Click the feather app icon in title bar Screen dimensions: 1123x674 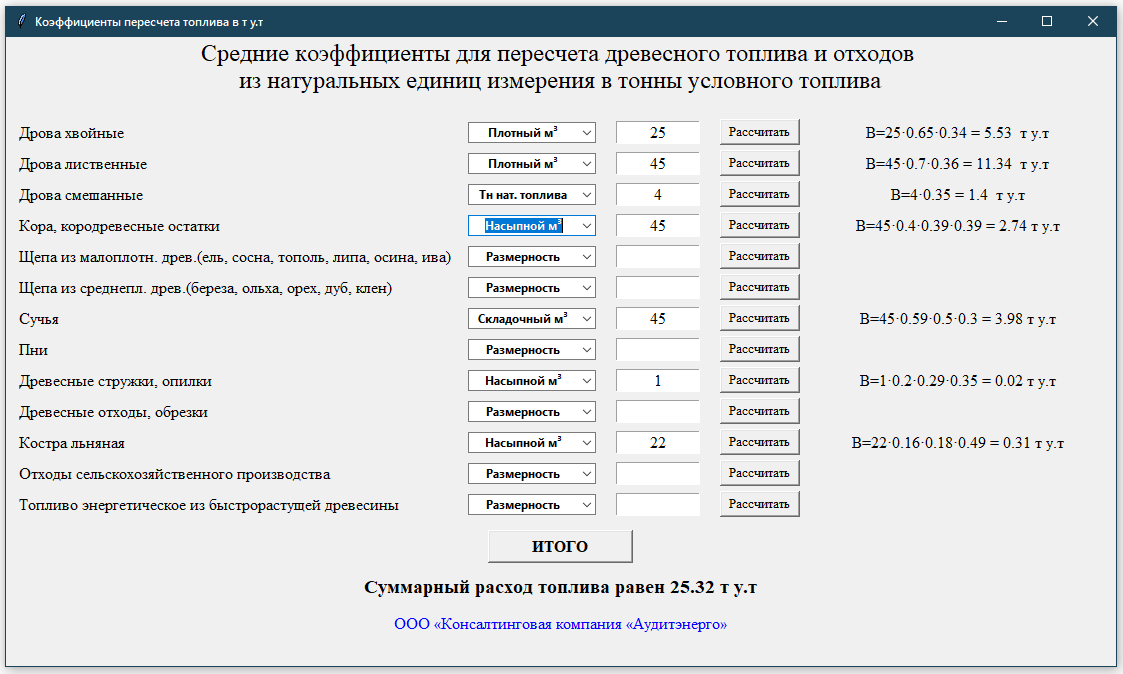click(20, 21)
